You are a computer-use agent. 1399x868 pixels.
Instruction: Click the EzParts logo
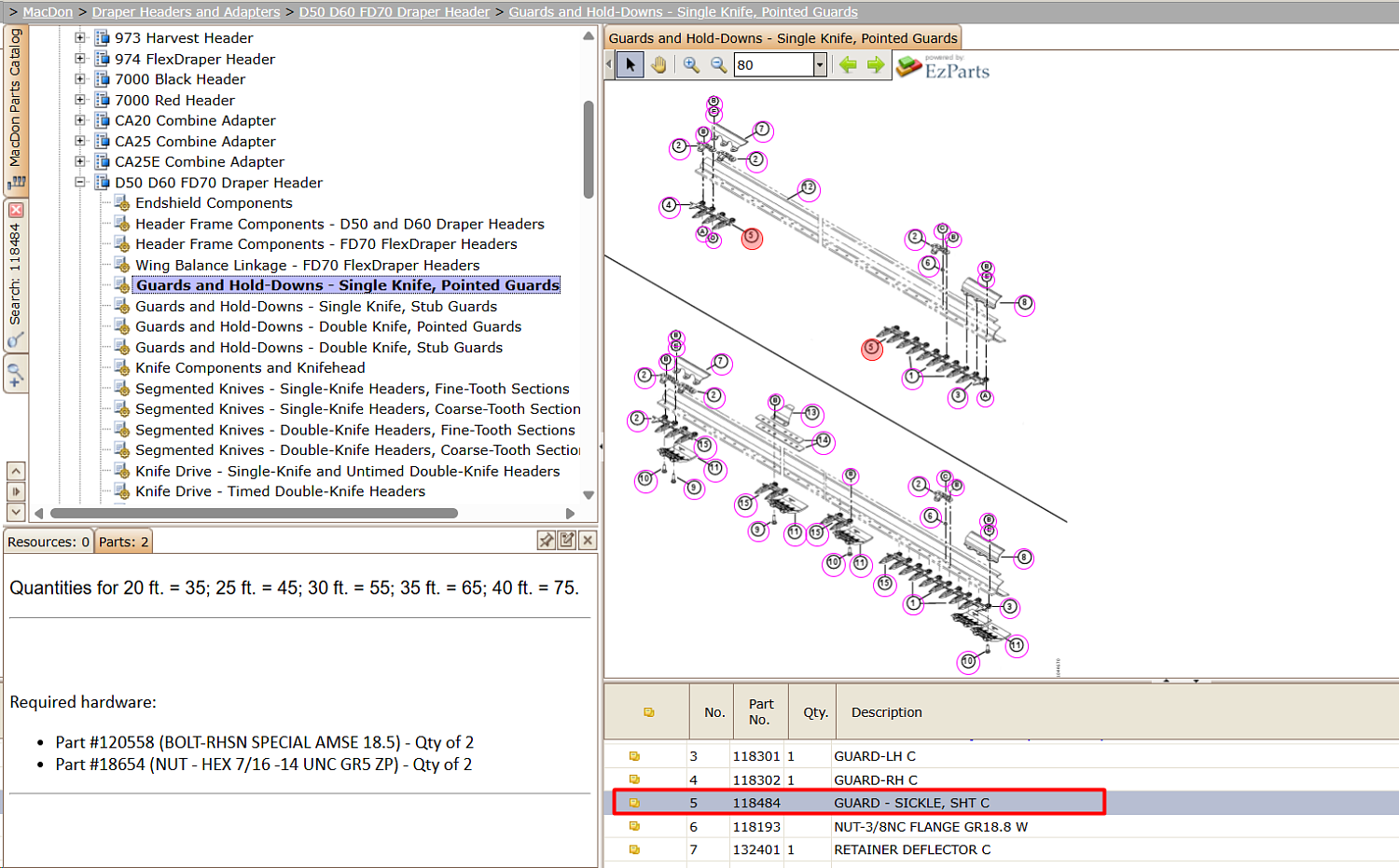click(x=943, y=67)
